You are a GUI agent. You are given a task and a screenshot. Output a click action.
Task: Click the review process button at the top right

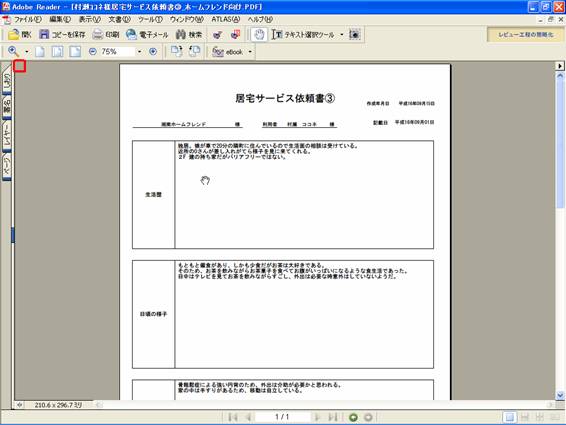point(525,35)
